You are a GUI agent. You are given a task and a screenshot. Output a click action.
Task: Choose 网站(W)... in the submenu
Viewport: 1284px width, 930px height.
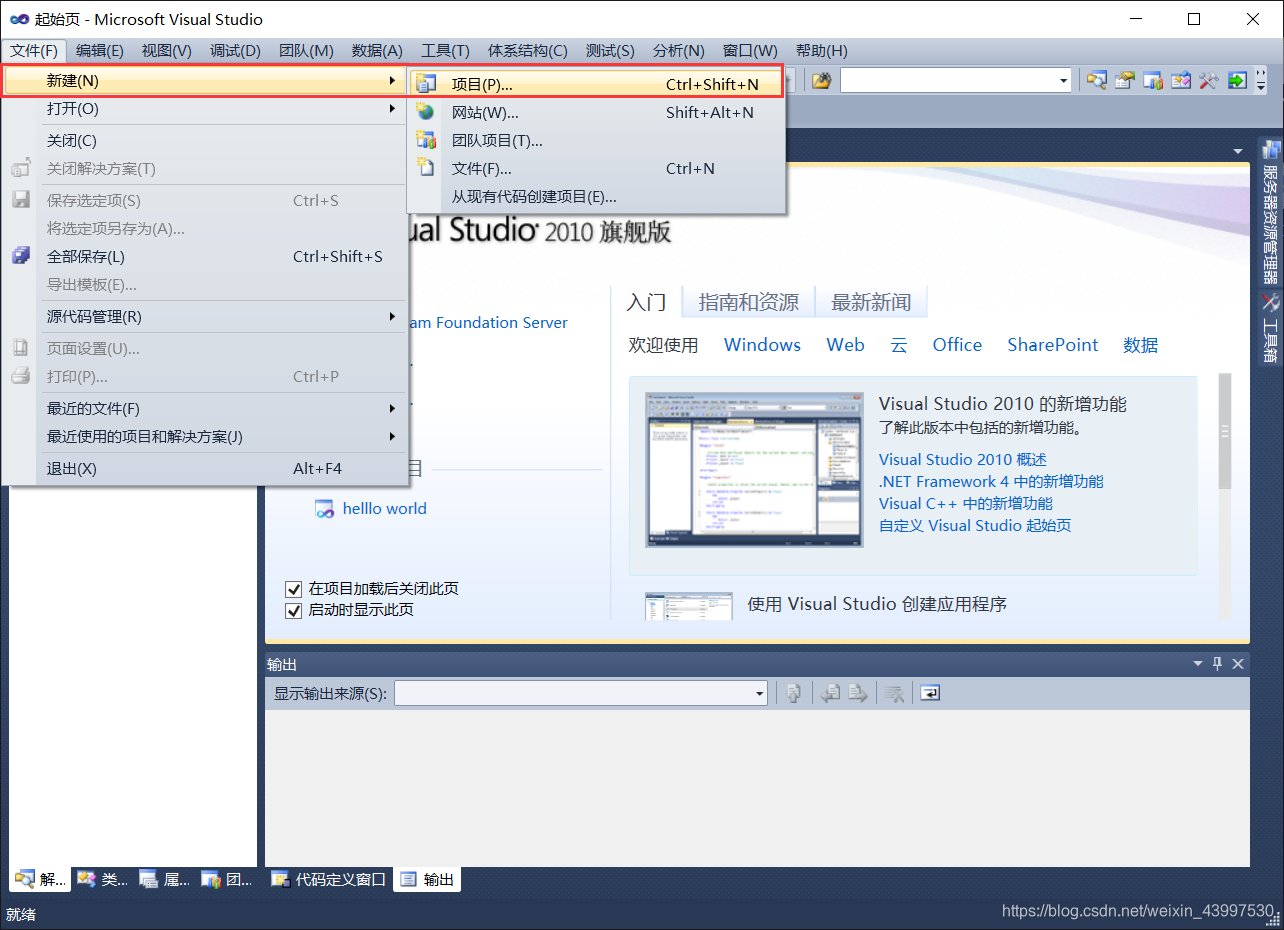point(597,112)
